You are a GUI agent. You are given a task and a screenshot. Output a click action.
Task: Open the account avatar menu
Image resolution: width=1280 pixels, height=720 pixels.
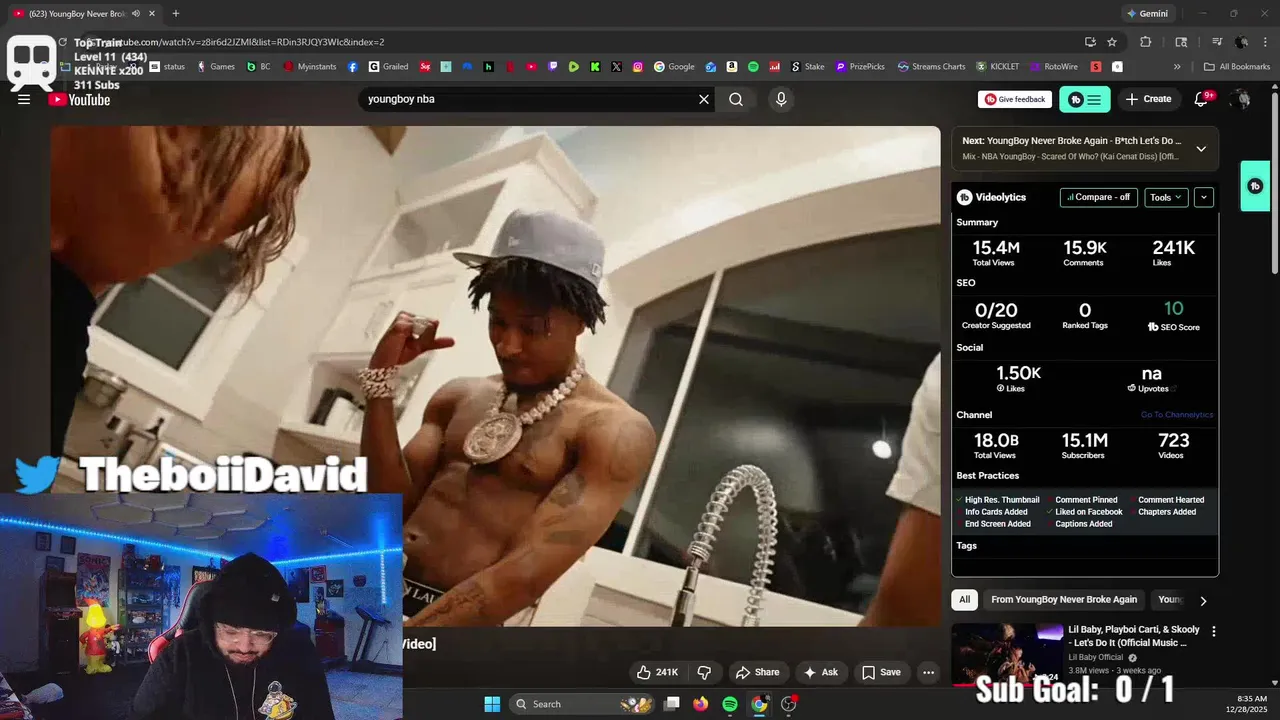point(1241,99)
